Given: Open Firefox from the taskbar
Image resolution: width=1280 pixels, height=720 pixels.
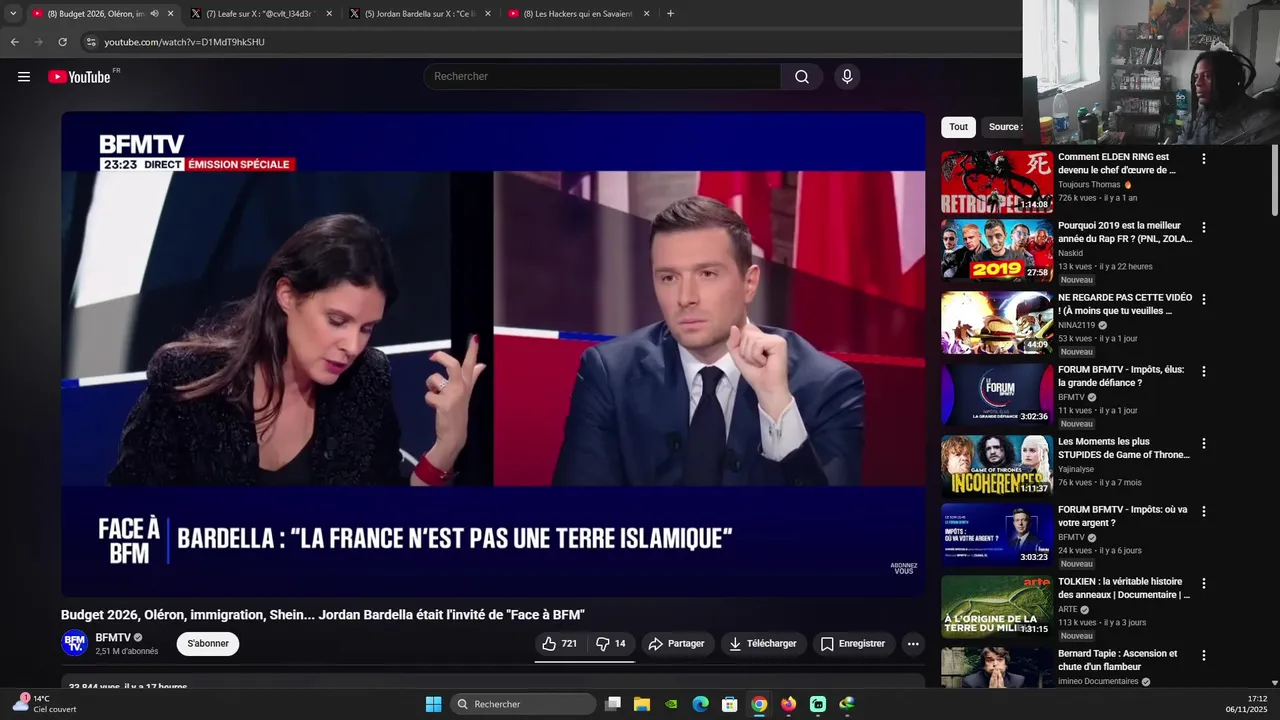Looking at the screenshot, I should pyautogui.click(x=788, y=704).
